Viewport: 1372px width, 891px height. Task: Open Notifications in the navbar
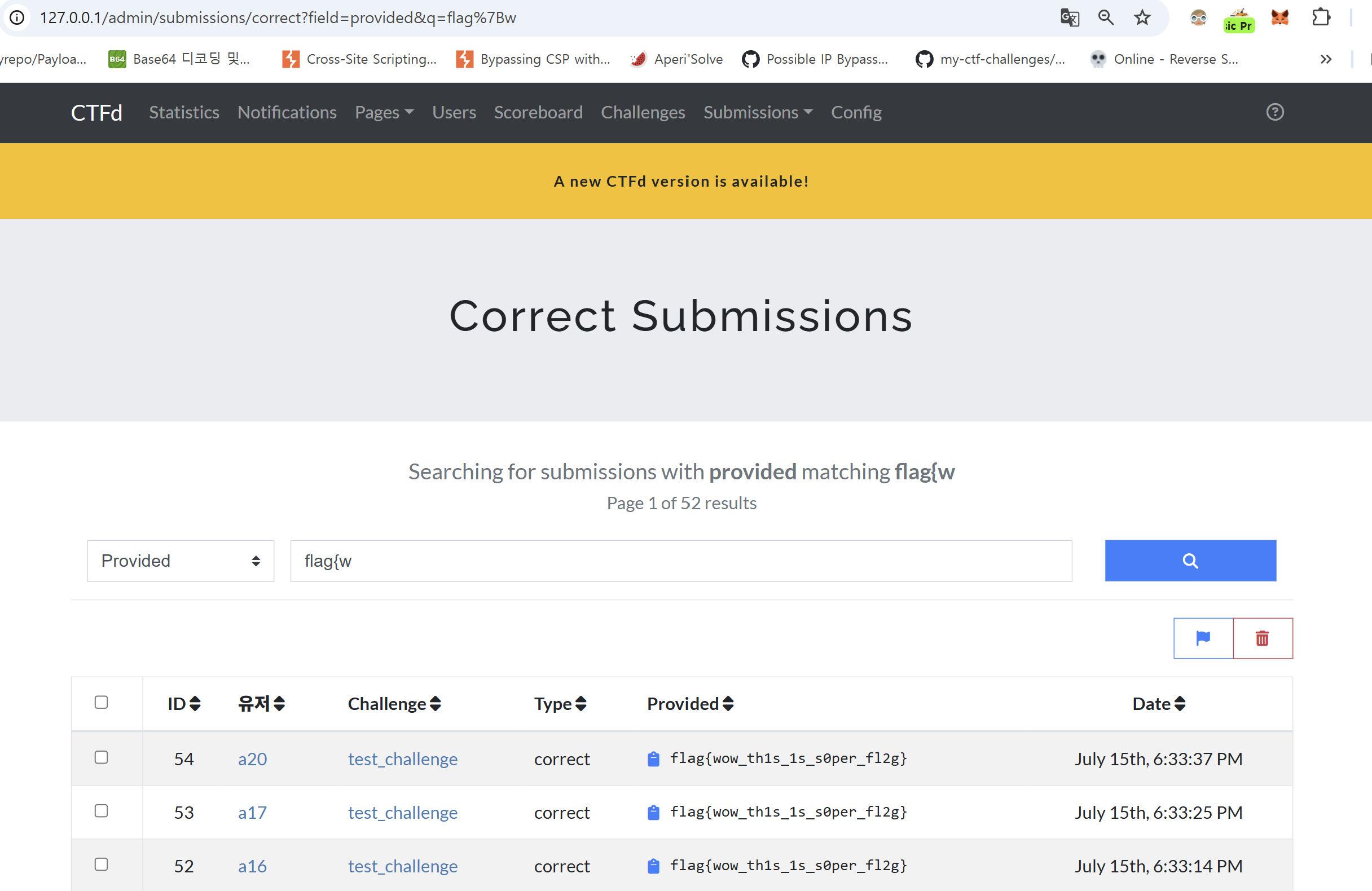tap(287, 112)
